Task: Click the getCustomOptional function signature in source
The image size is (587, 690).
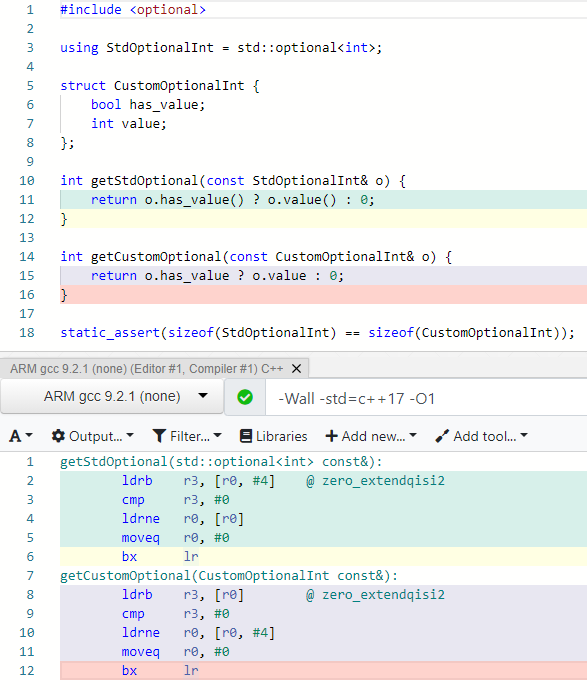Action: pyautogui.click(x=256, y=257)
